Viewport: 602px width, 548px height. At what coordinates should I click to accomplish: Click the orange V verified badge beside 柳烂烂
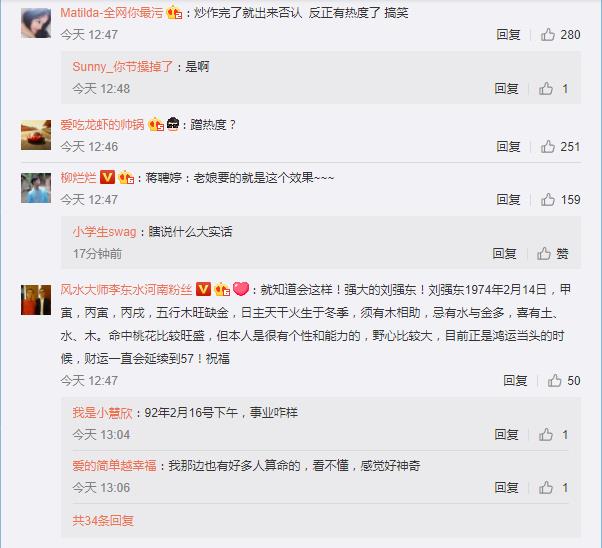coord(107,177)
